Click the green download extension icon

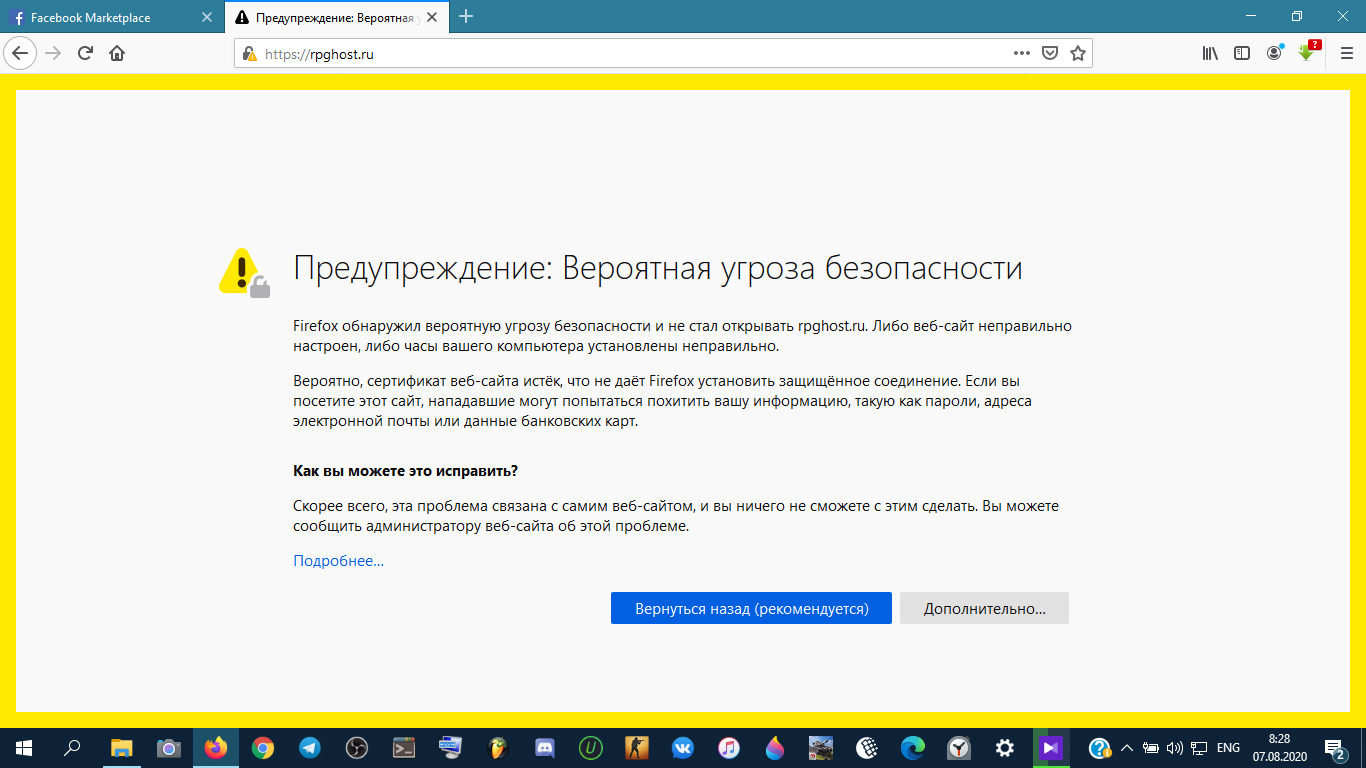[x=1306, y=54]
